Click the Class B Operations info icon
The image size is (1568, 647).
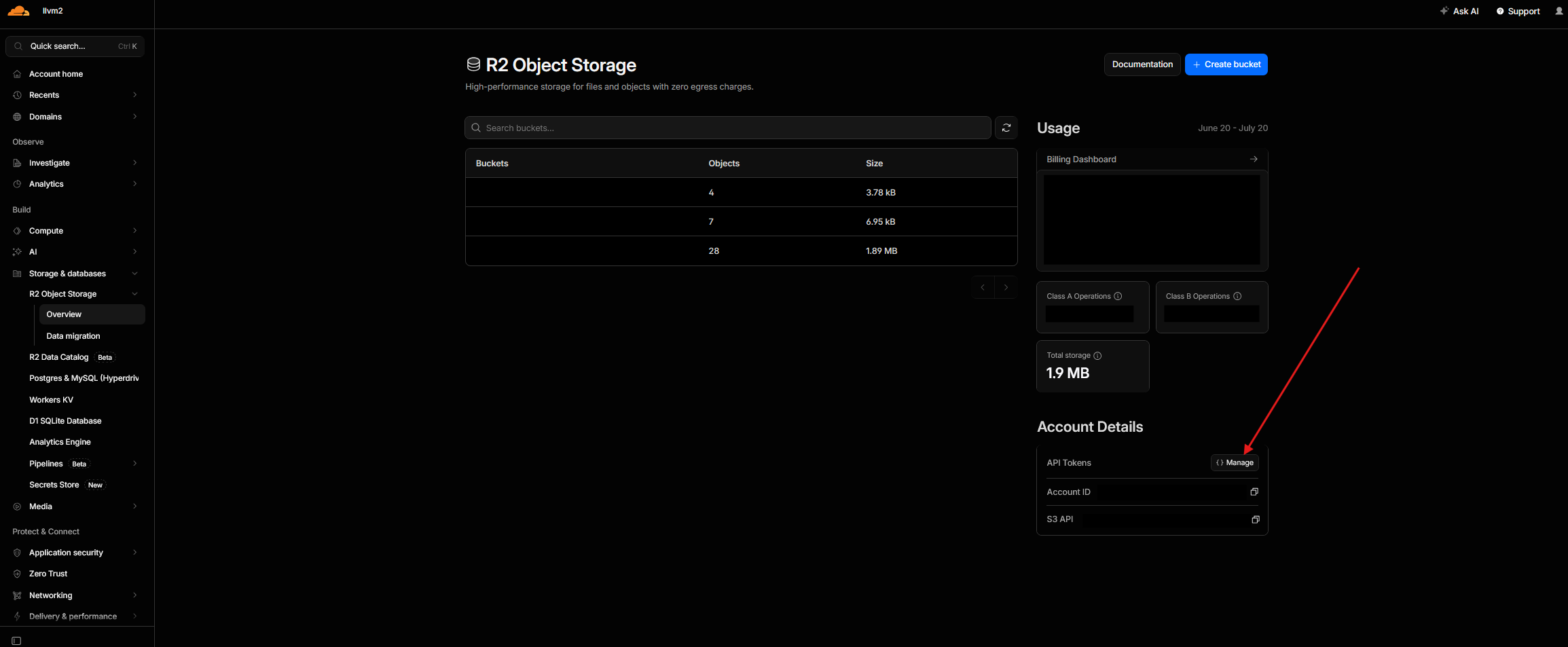(1237, 296)
